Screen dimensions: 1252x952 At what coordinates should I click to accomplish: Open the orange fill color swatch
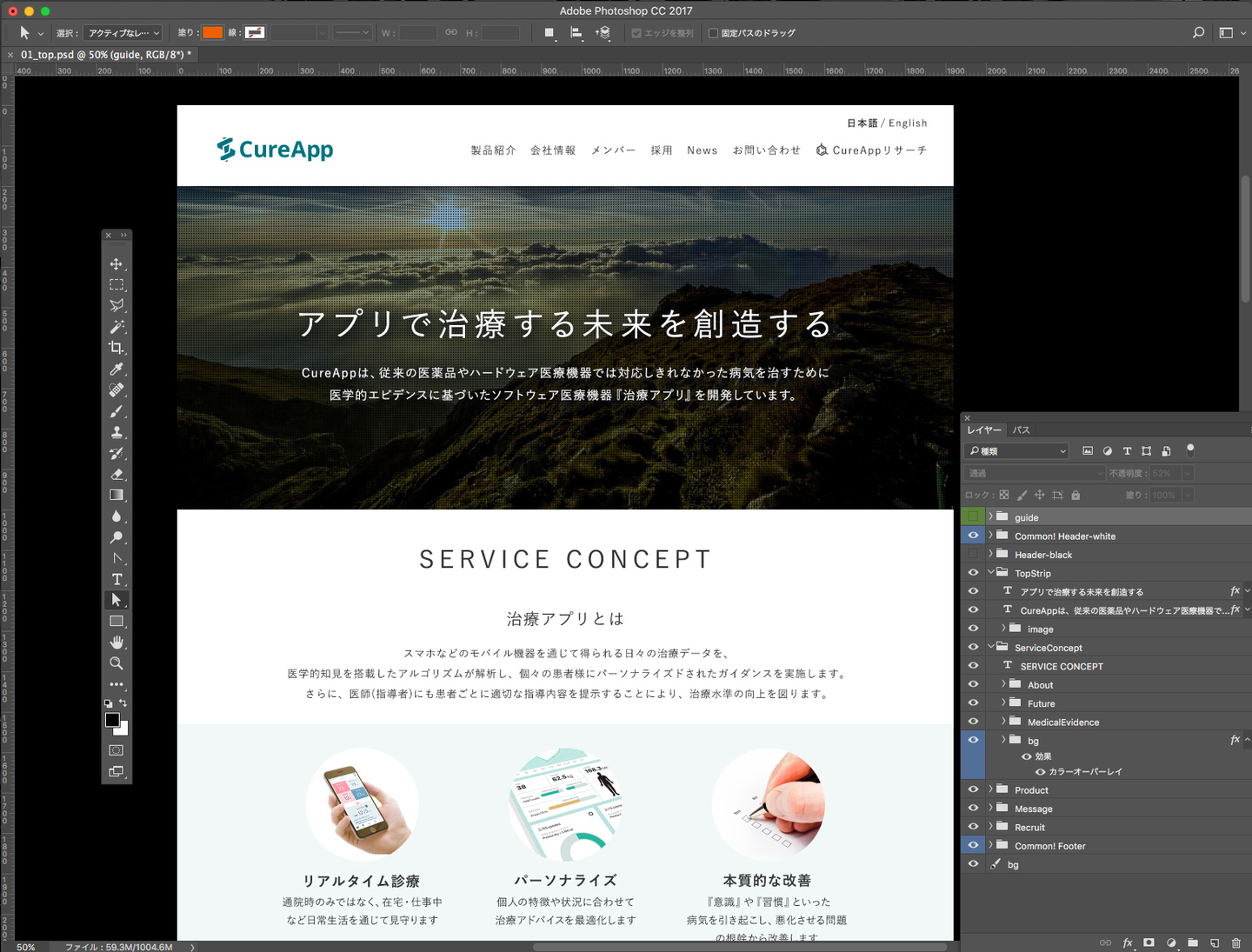point(213,33)
